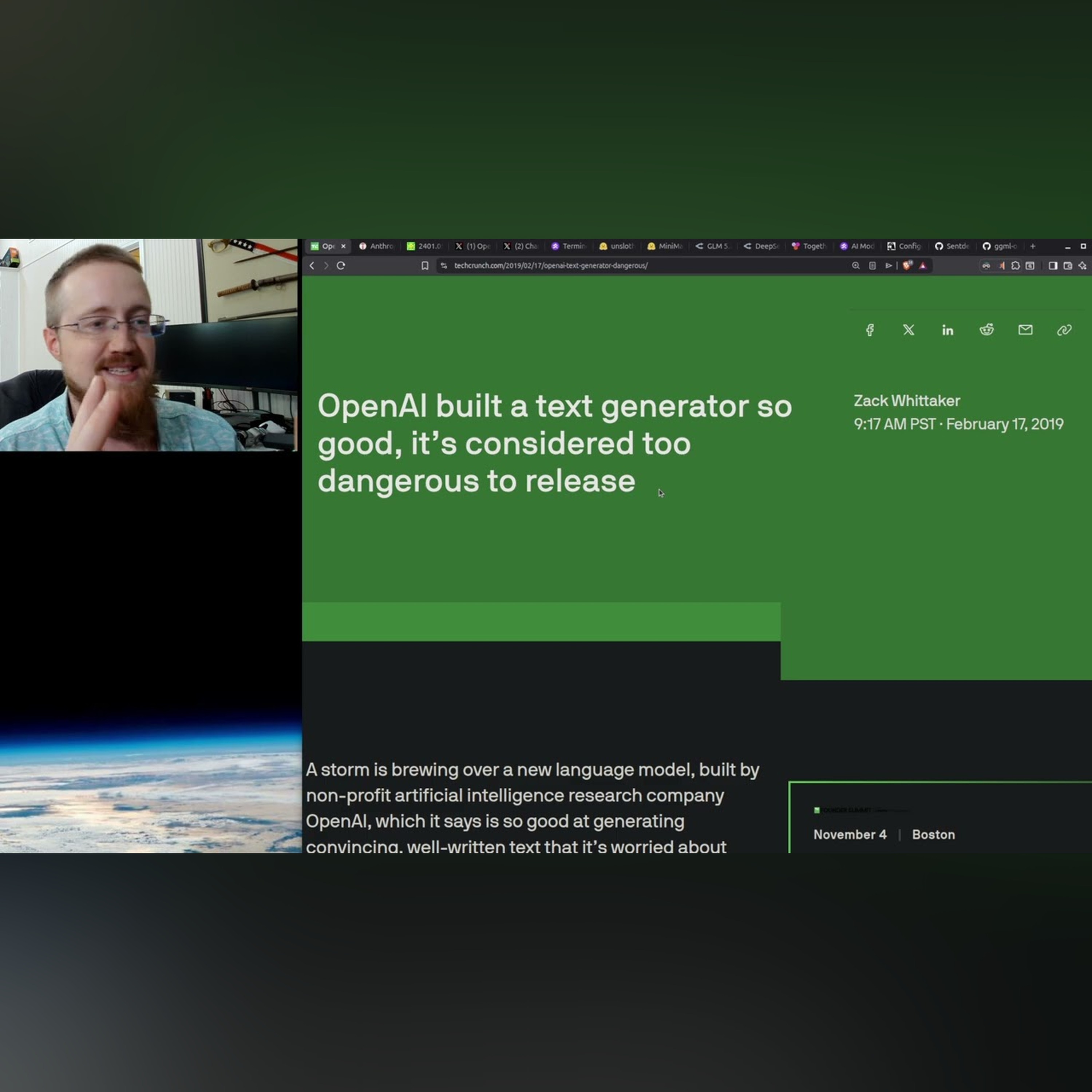Screen dimensions: 1092x1092
Task: Copy the article link via chain icon
Action: coord(1064,330)
